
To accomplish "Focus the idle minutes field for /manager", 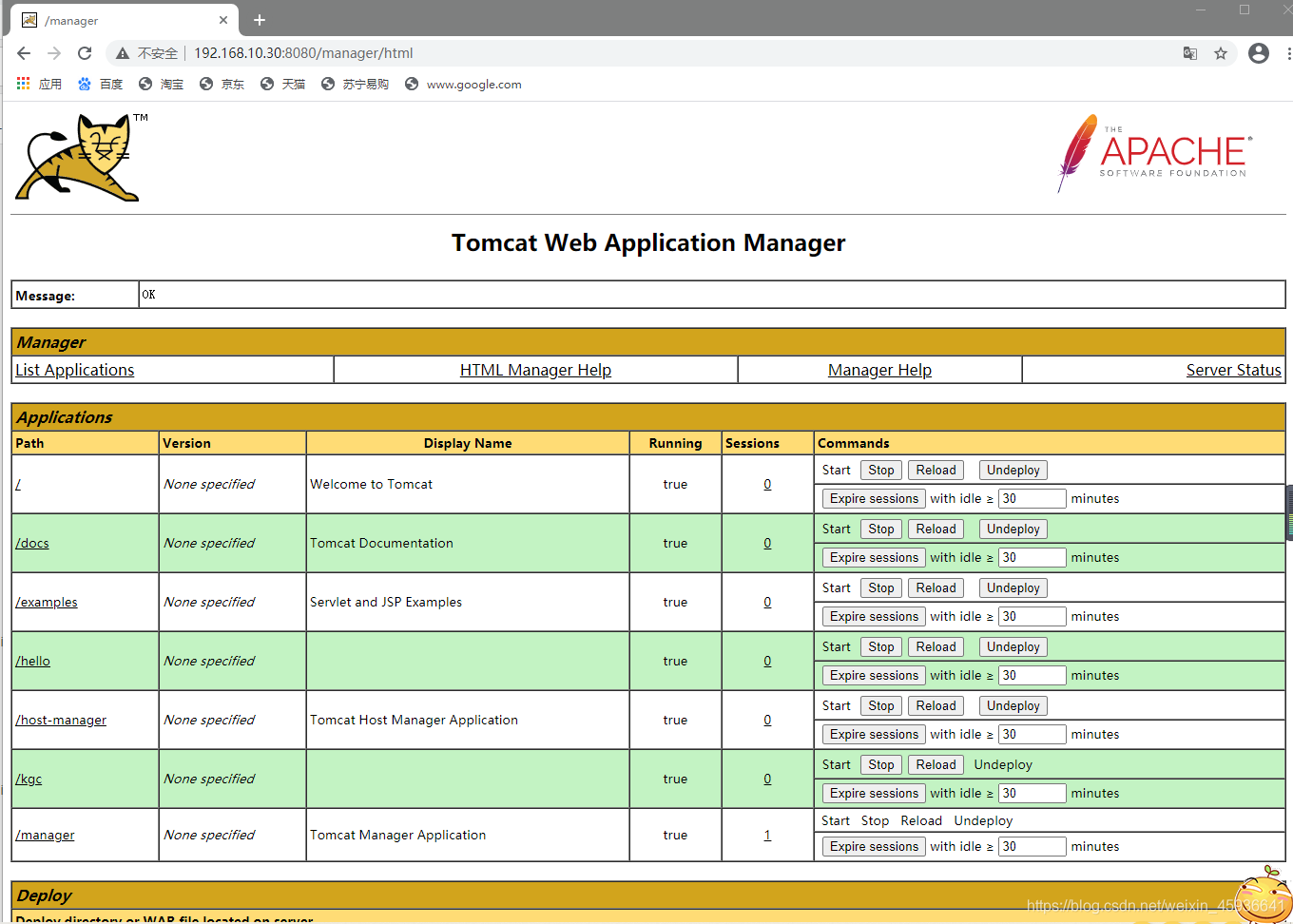I will [1032, 846].
